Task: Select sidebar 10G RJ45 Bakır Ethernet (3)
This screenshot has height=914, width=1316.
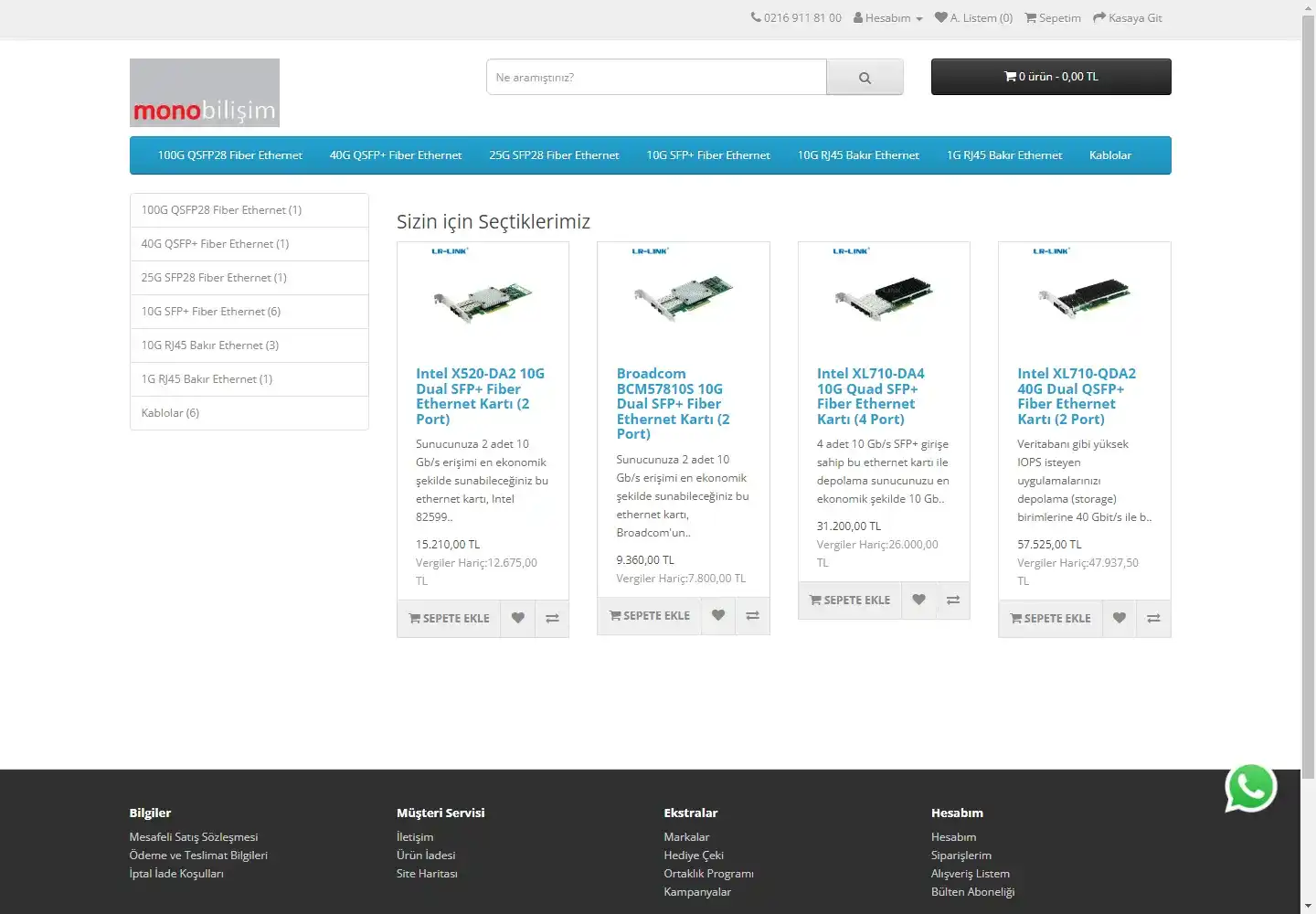Action: click(249, 345)
